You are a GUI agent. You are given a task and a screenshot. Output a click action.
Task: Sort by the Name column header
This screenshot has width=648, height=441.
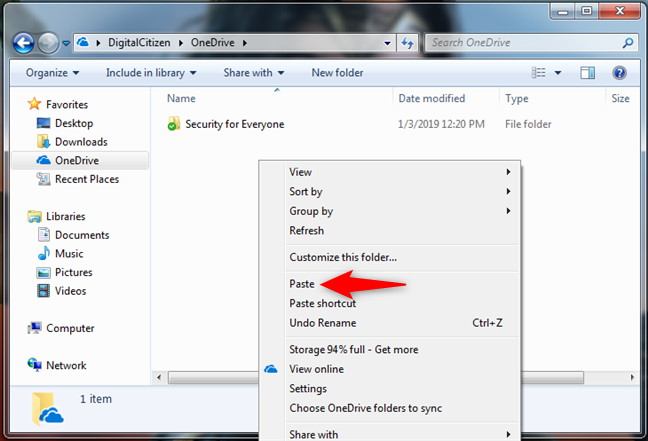pyautogui.click(x=181, y=98)
